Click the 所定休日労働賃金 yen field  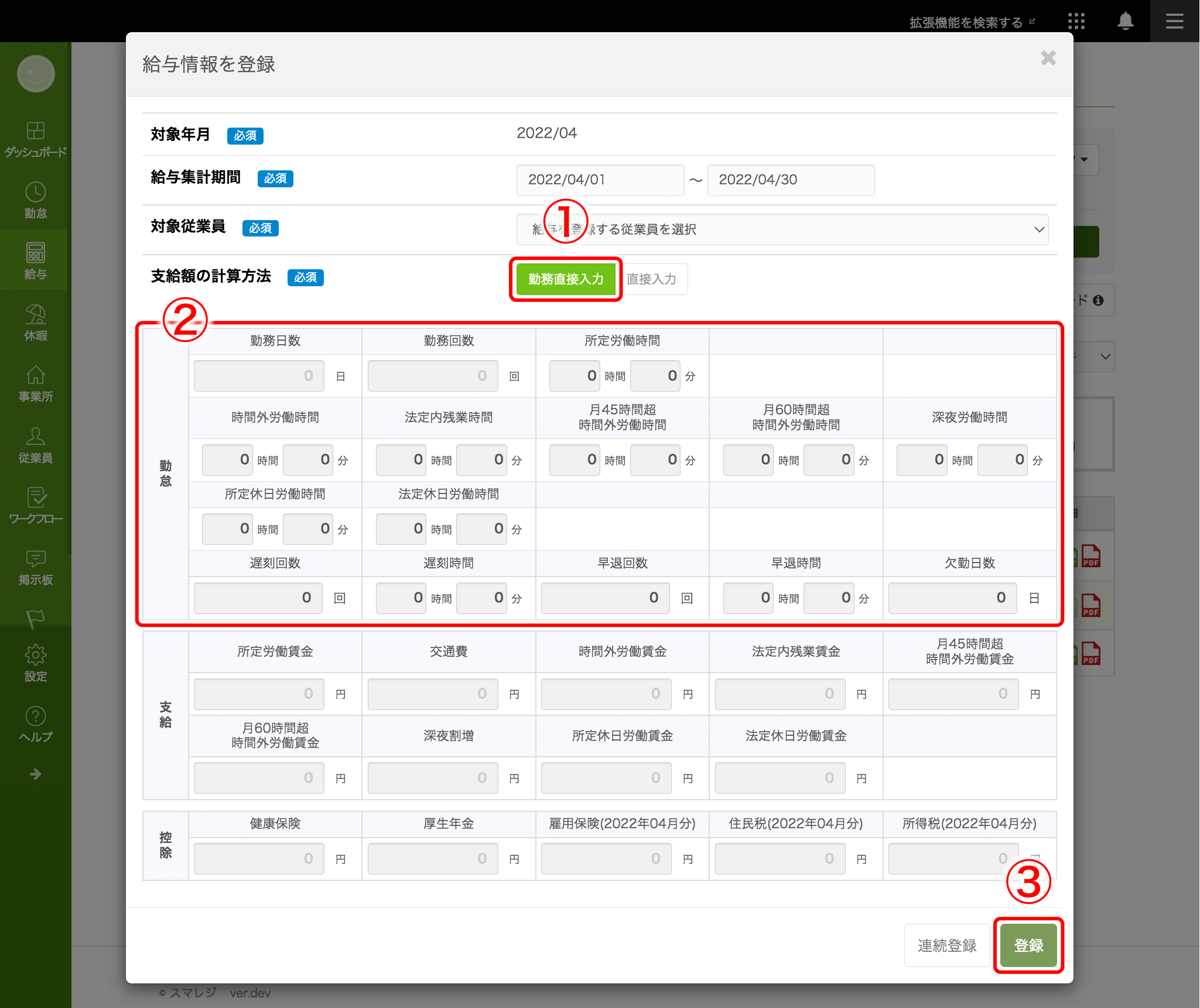(x=606, y=778)
